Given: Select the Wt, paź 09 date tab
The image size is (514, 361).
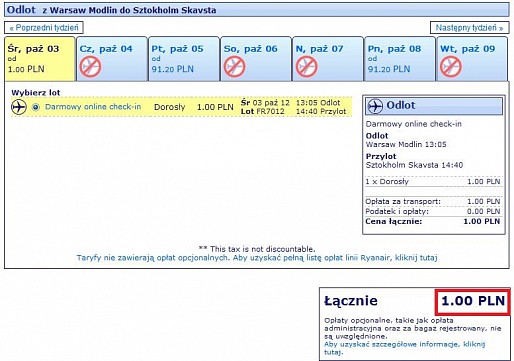Looking at the screenshot, I should pos(472,59).
